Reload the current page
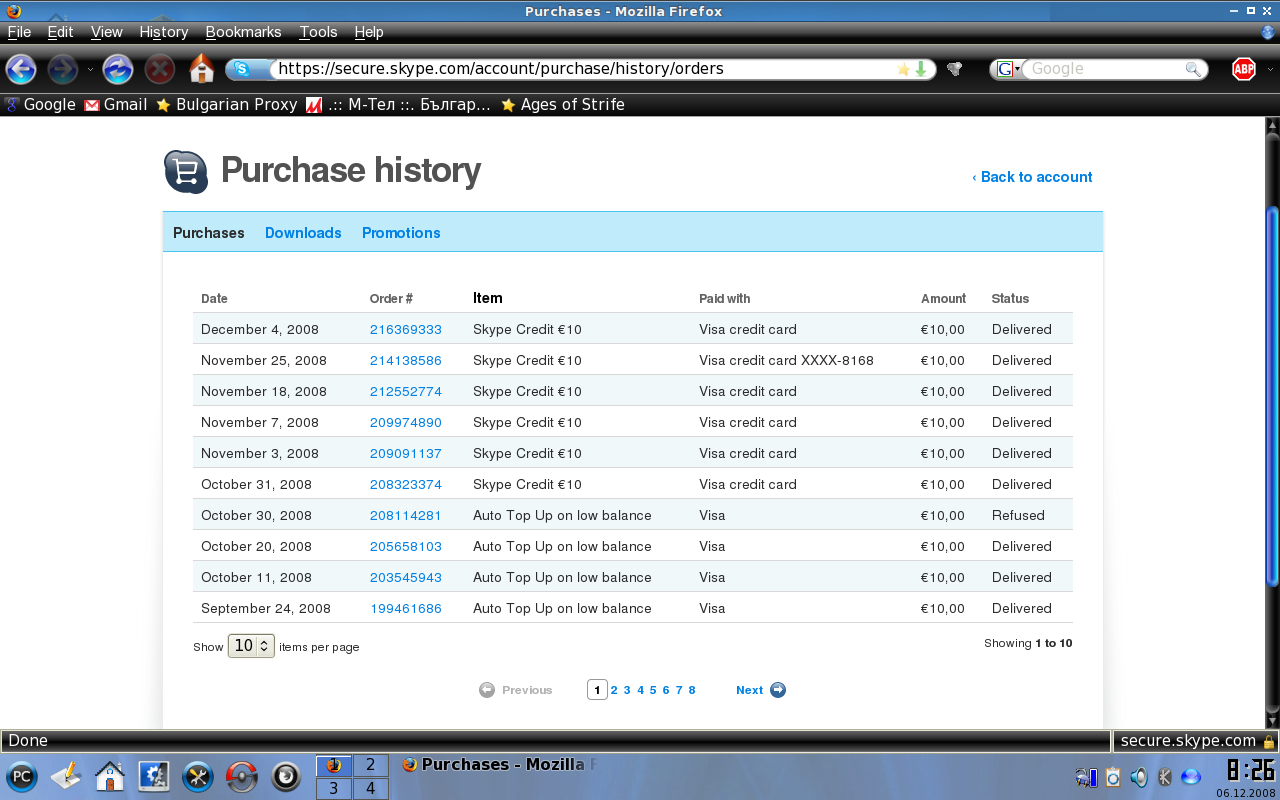The image size is (1280, 800). 117,69
